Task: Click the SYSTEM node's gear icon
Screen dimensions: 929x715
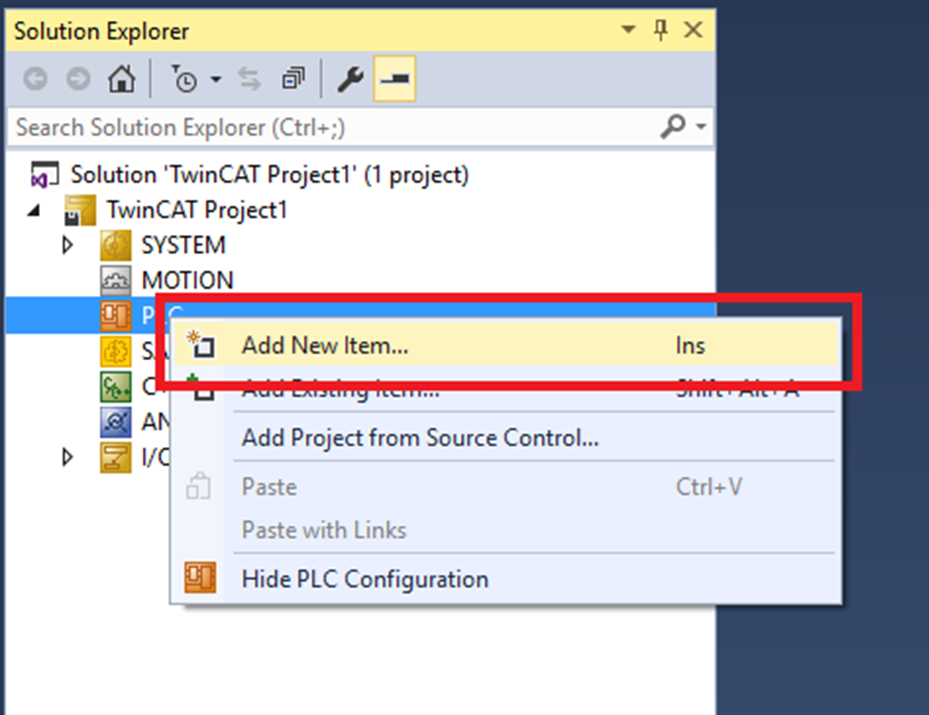Action: tap(116, 245)
